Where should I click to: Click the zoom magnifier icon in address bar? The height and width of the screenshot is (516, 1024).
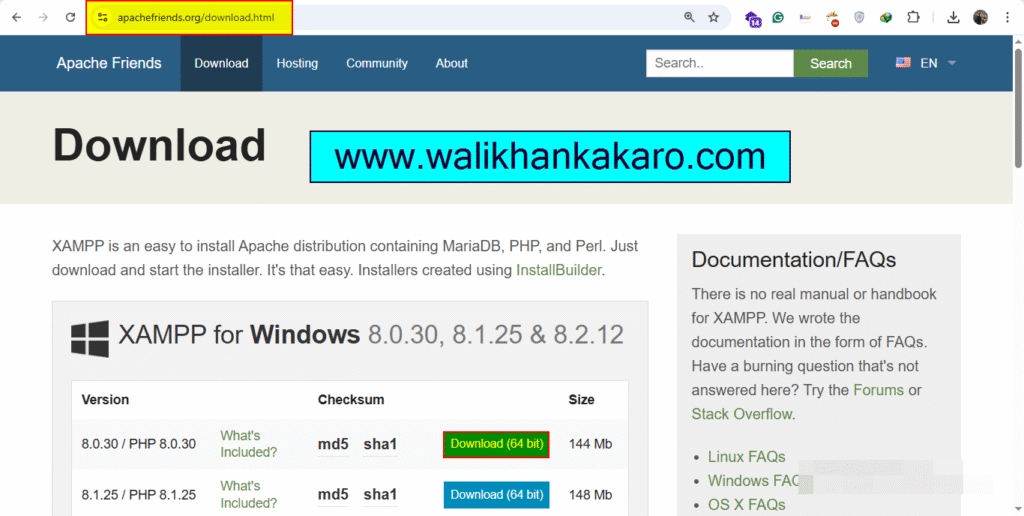pyautogui.click(x=689, y=18)
